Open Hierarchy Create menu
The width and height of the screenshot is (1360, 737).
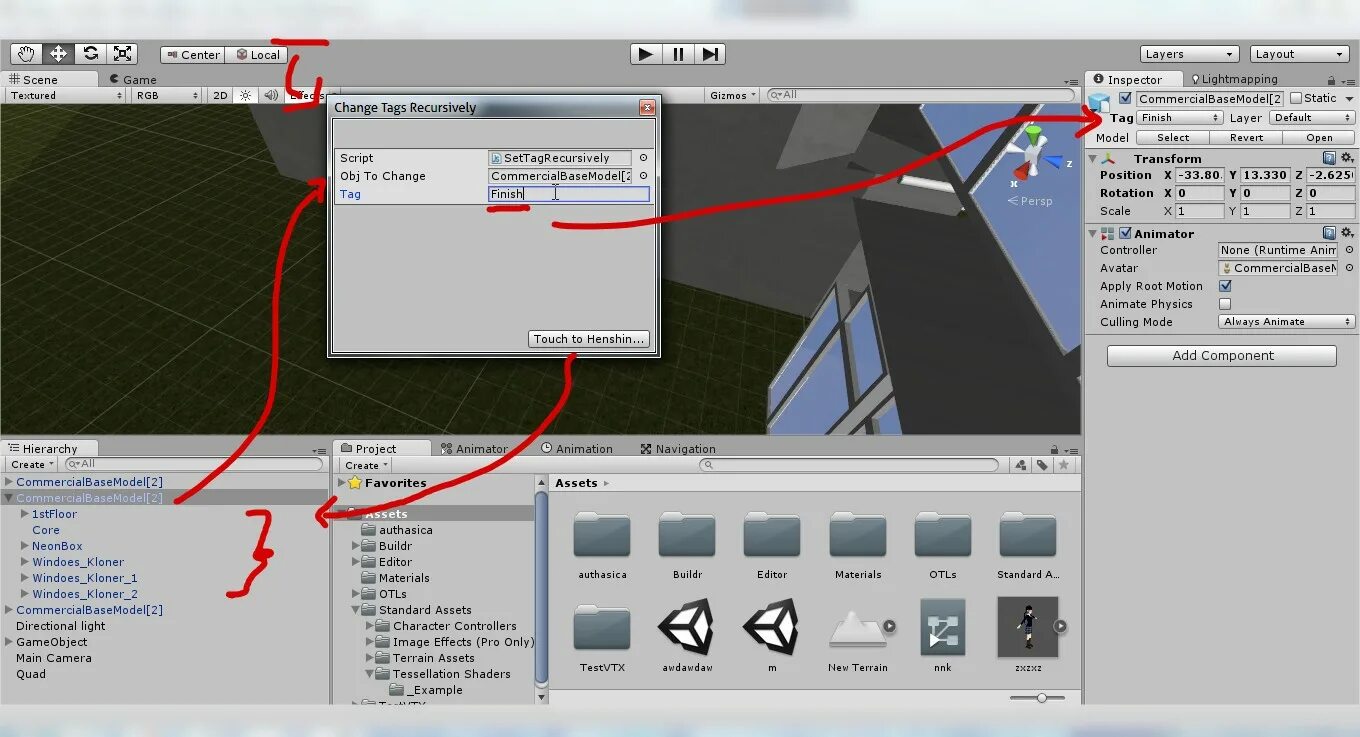point(31,465)
